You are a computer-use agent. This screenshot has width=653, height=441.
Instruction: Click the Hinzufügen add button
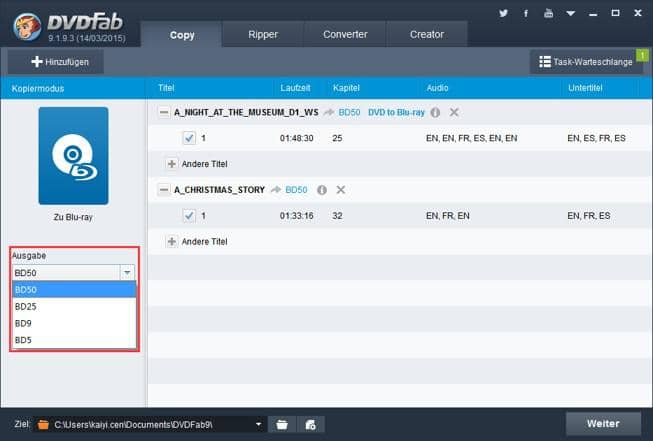pos(56,62)
